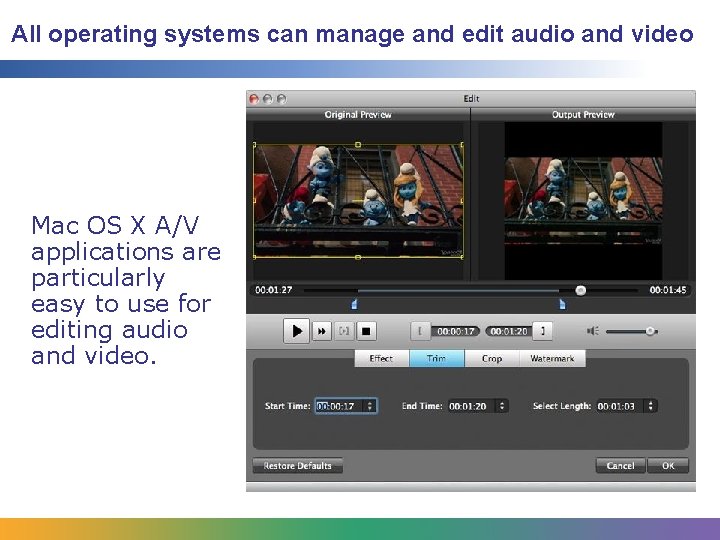The width and height of the screenshot is (720, 540).
Task: Click the Restore Defaults button
Action: pos(298,466)
